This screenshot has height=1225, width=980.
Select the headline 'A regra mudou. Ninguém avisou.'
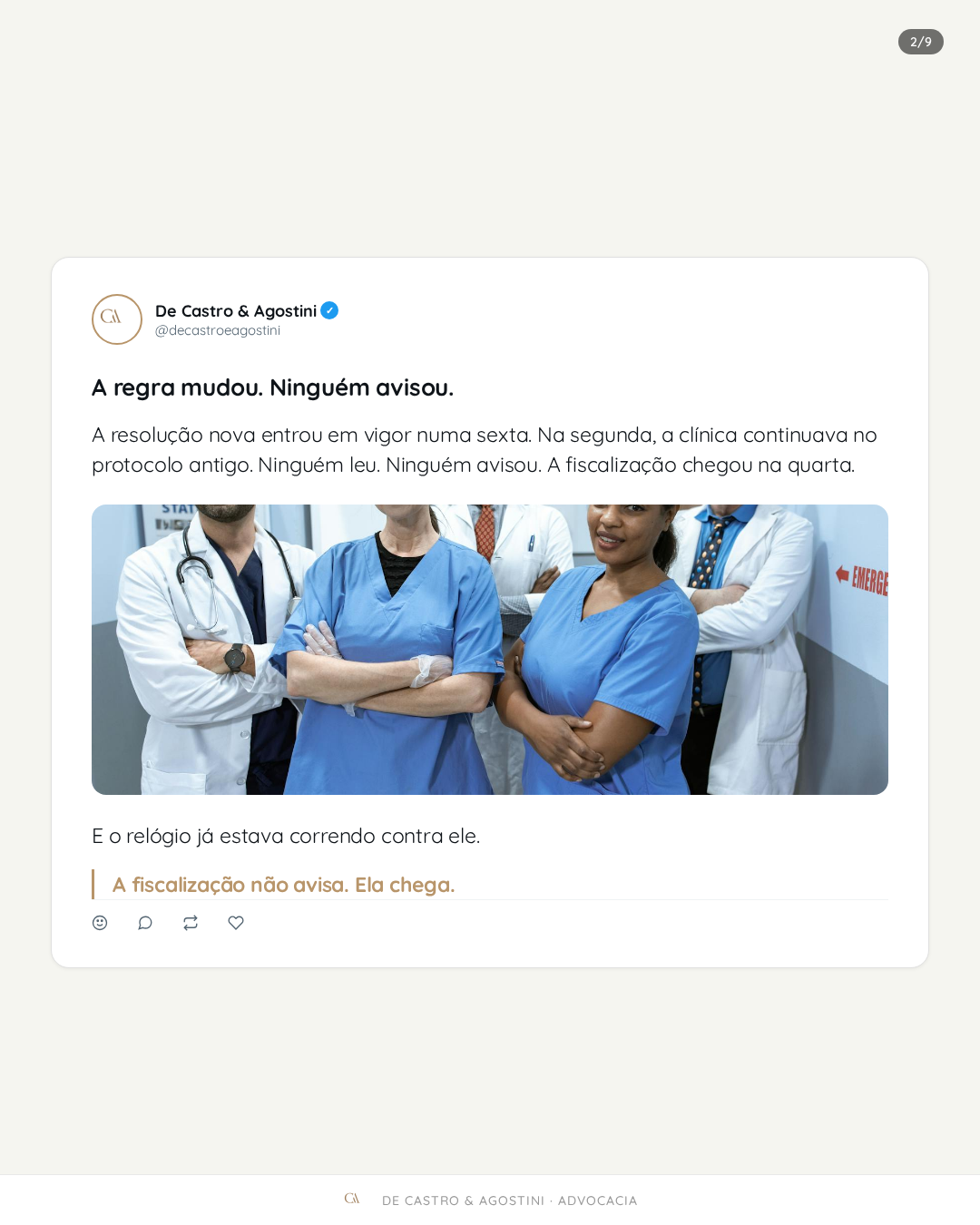(272, 387)
